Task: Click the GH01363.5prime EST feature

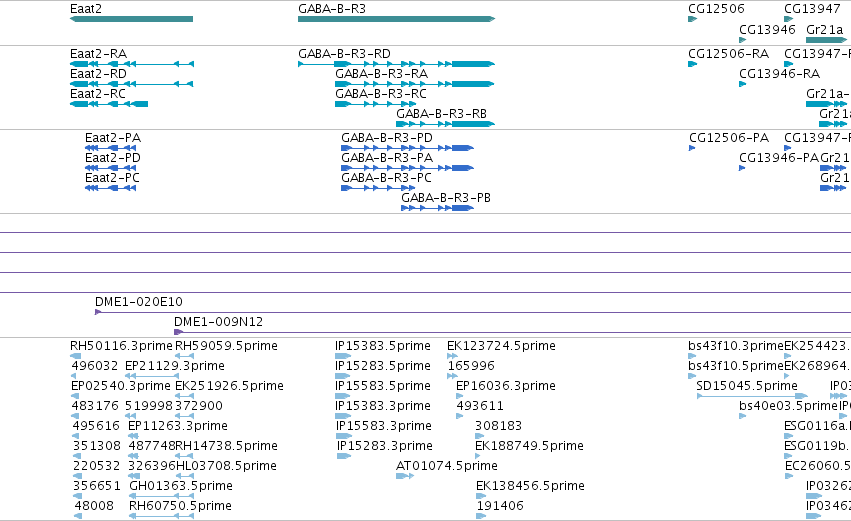Action: pyautogui.click(x=161, y=496)
